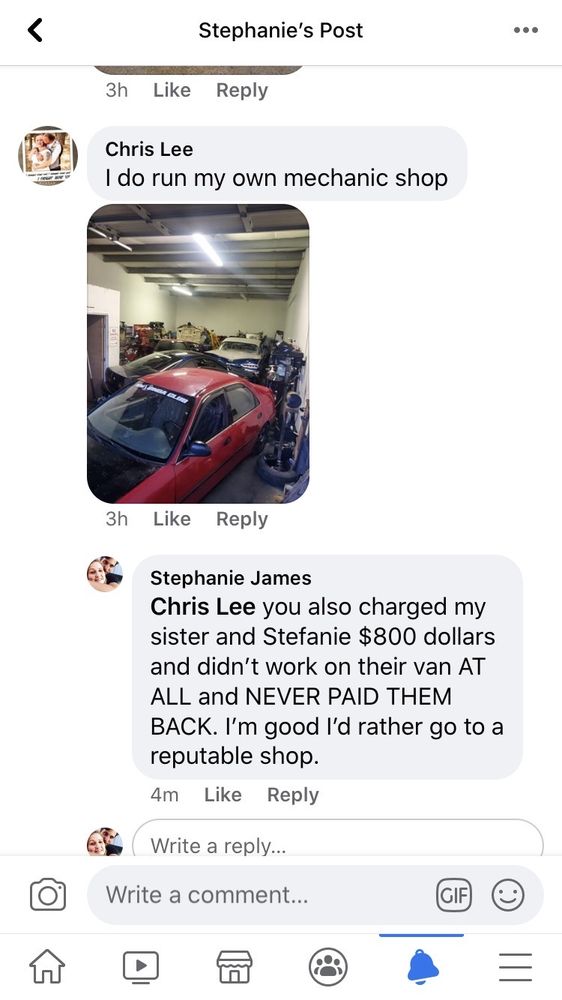
Task: Like Chris Lee's mechanic shop comment
Action: pyautogui.click(x=172, y=519)
